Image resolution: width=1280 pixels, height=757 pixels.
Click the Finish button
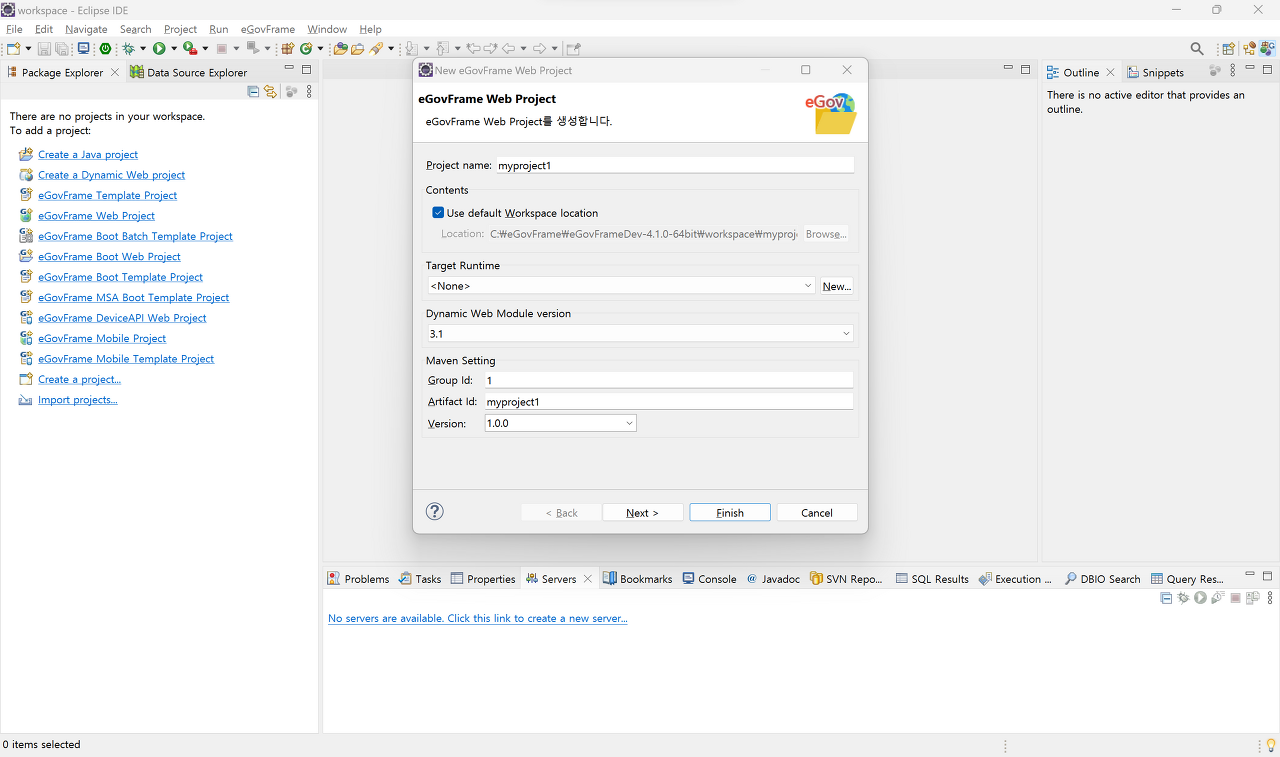[x=730, y=512]
